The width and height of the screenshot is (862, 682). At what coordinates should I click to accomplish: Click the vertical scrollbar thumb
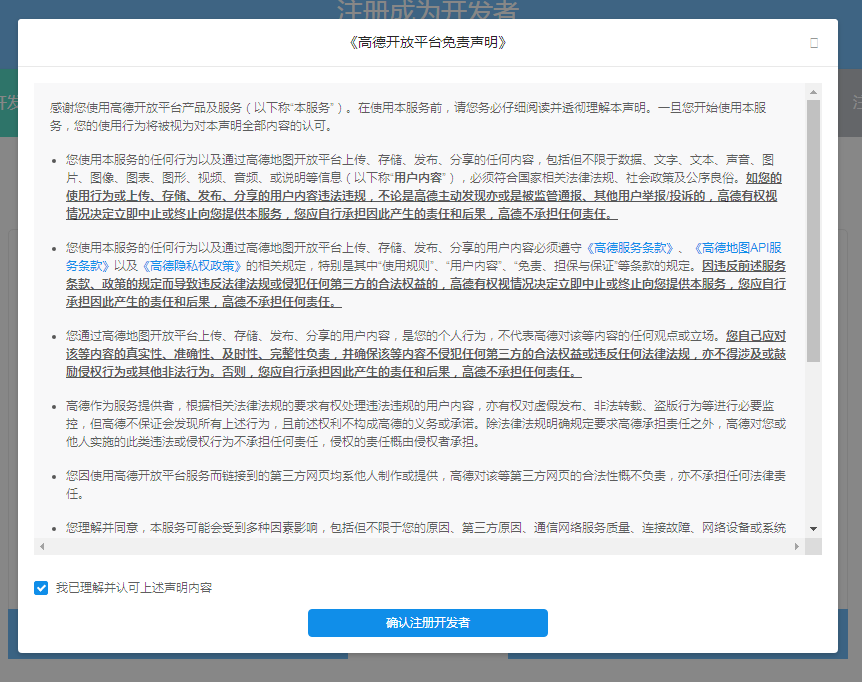click(x=814, y=231)
